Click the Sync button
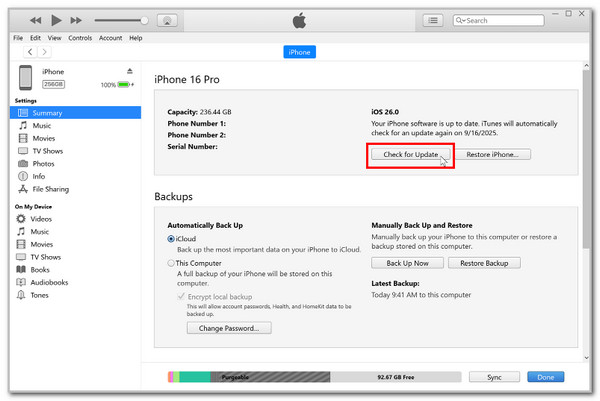The width and height of the screenshot is (600, 401). pyautogui.click(x=494, y=377)
